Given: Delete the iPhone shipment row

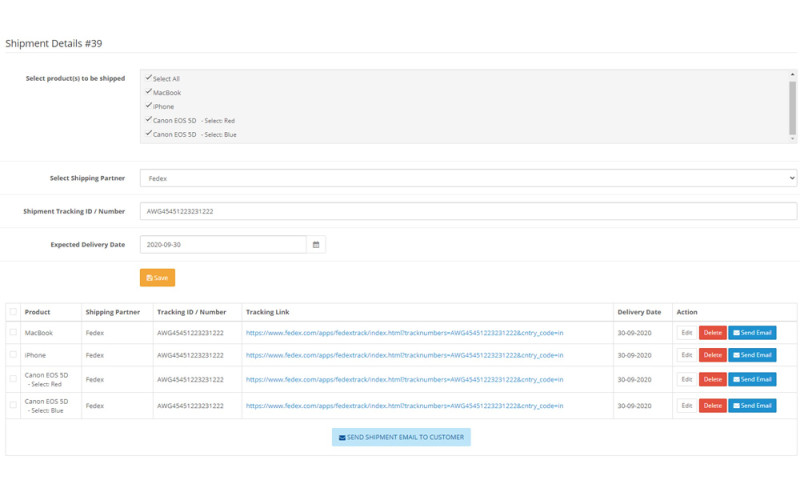Looking at the screenshot, I should [x=712, y=355].
